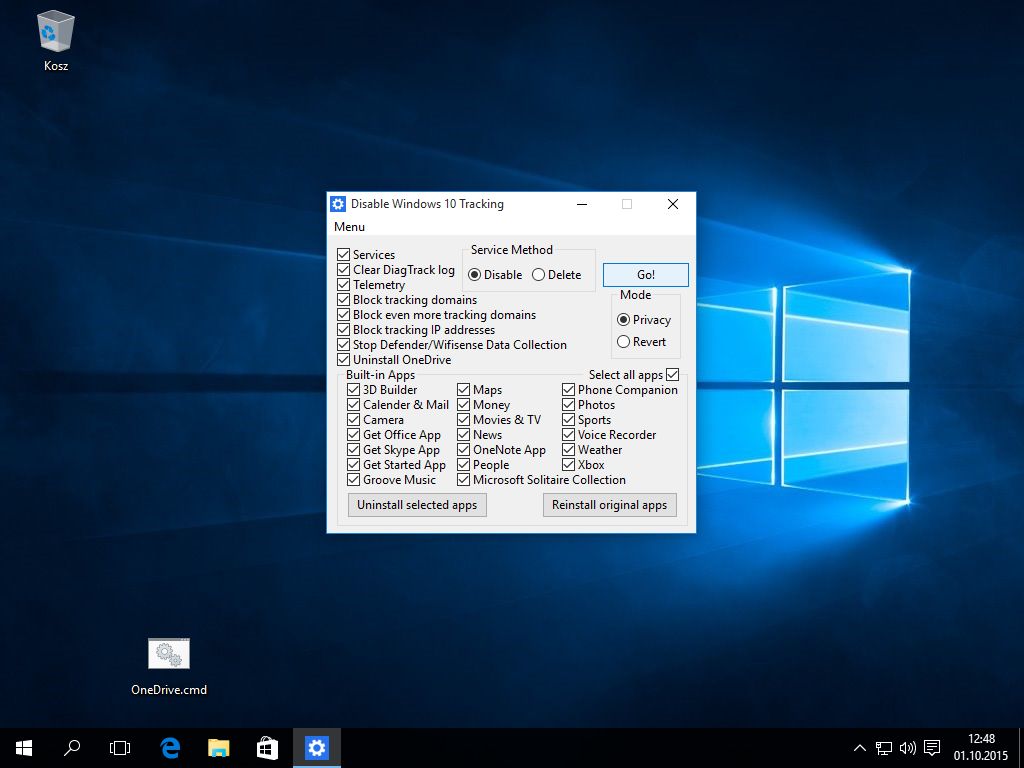Screen dimensions: 1024x768
Task: Choose Privacy mode
Action: pos(623,319)
